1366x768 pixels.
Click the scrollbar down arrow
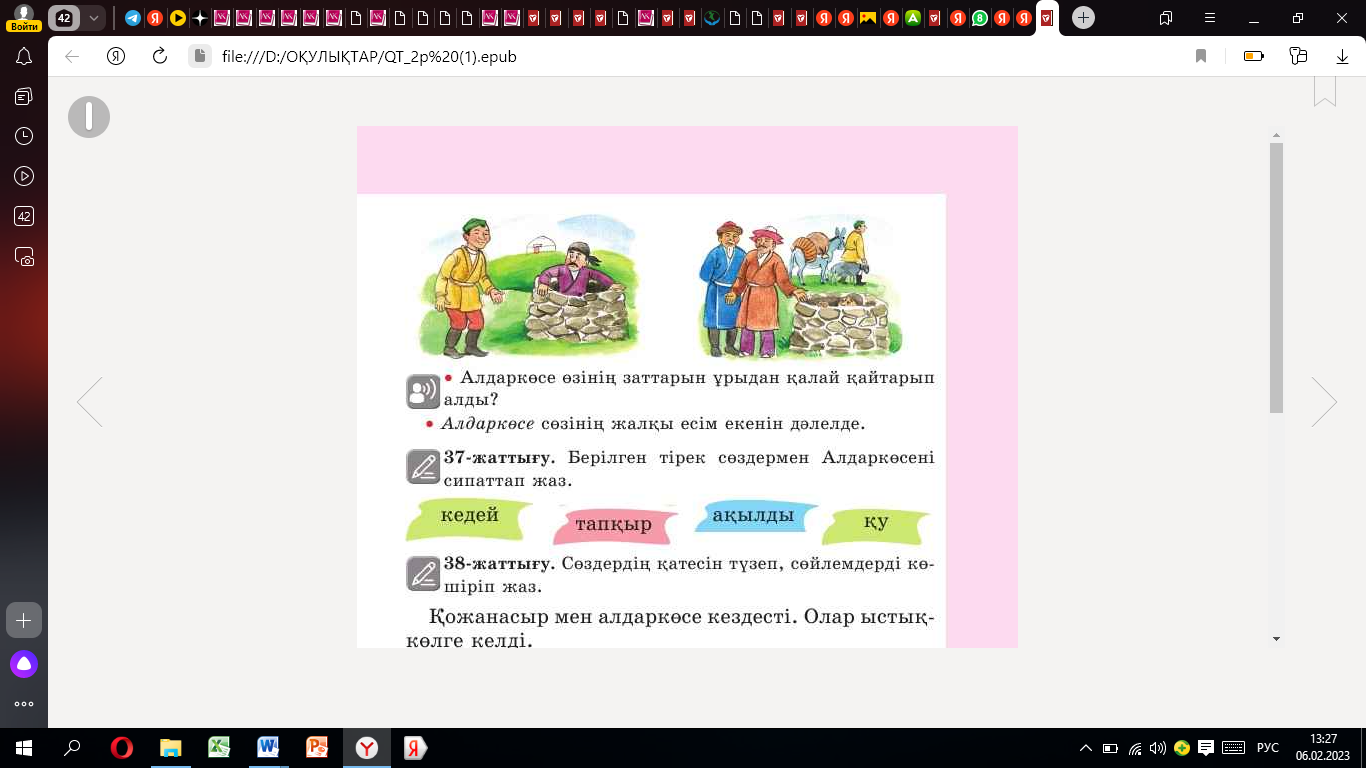[1276, 638]
